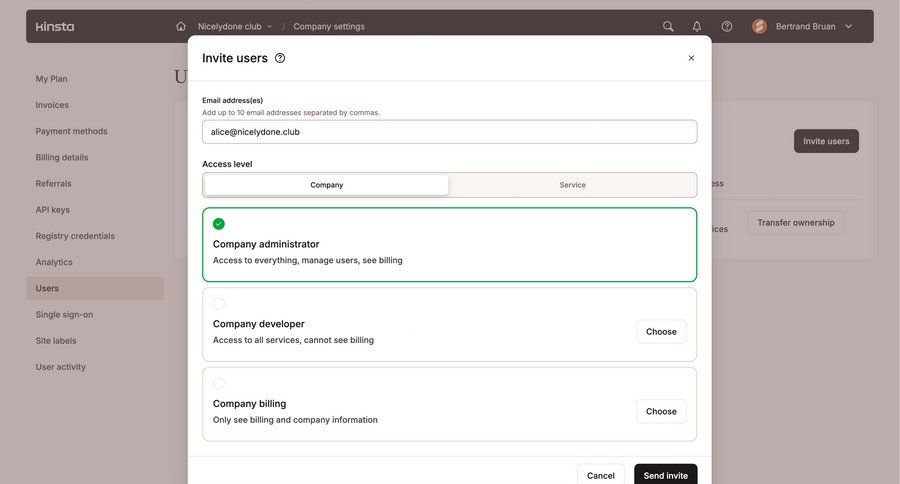This screenshot has width=900, height=484.
Task: Click help icon next to Invite users title
Action: pyautogui.click(x=280, y=58)
